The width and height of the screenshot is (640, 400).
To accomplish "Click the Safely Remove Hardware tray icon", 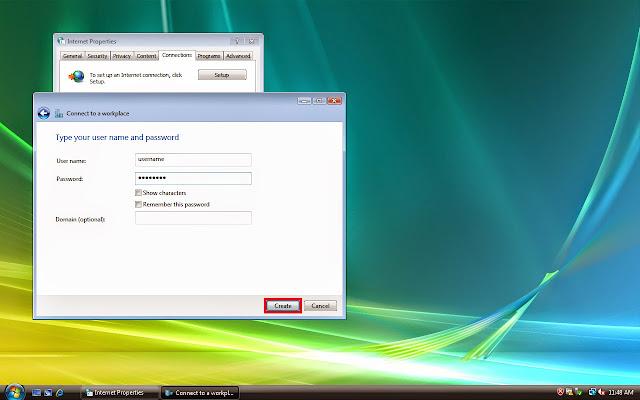I will pyautogui.click(x=578, y=392).
